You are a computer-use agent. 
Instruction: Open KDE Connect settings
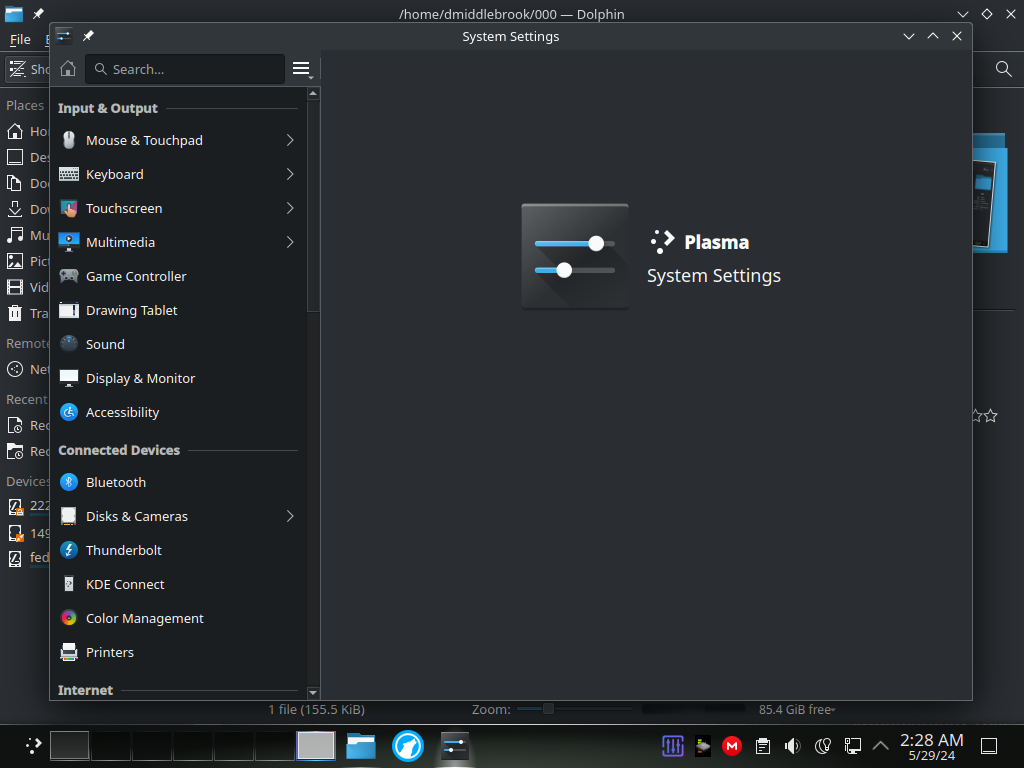pyautogui.click(x=178, y=584)
